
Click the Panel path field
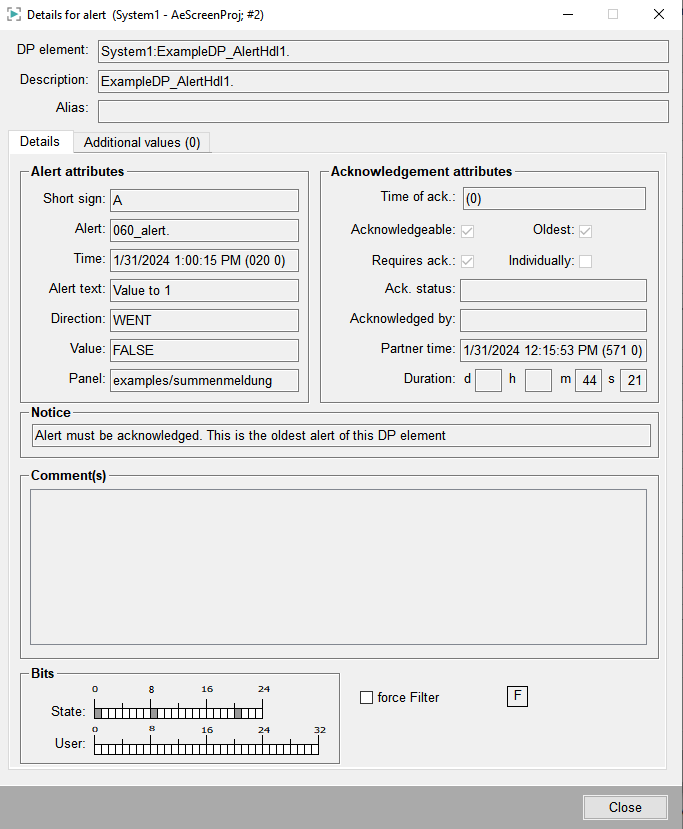(204, 380)
